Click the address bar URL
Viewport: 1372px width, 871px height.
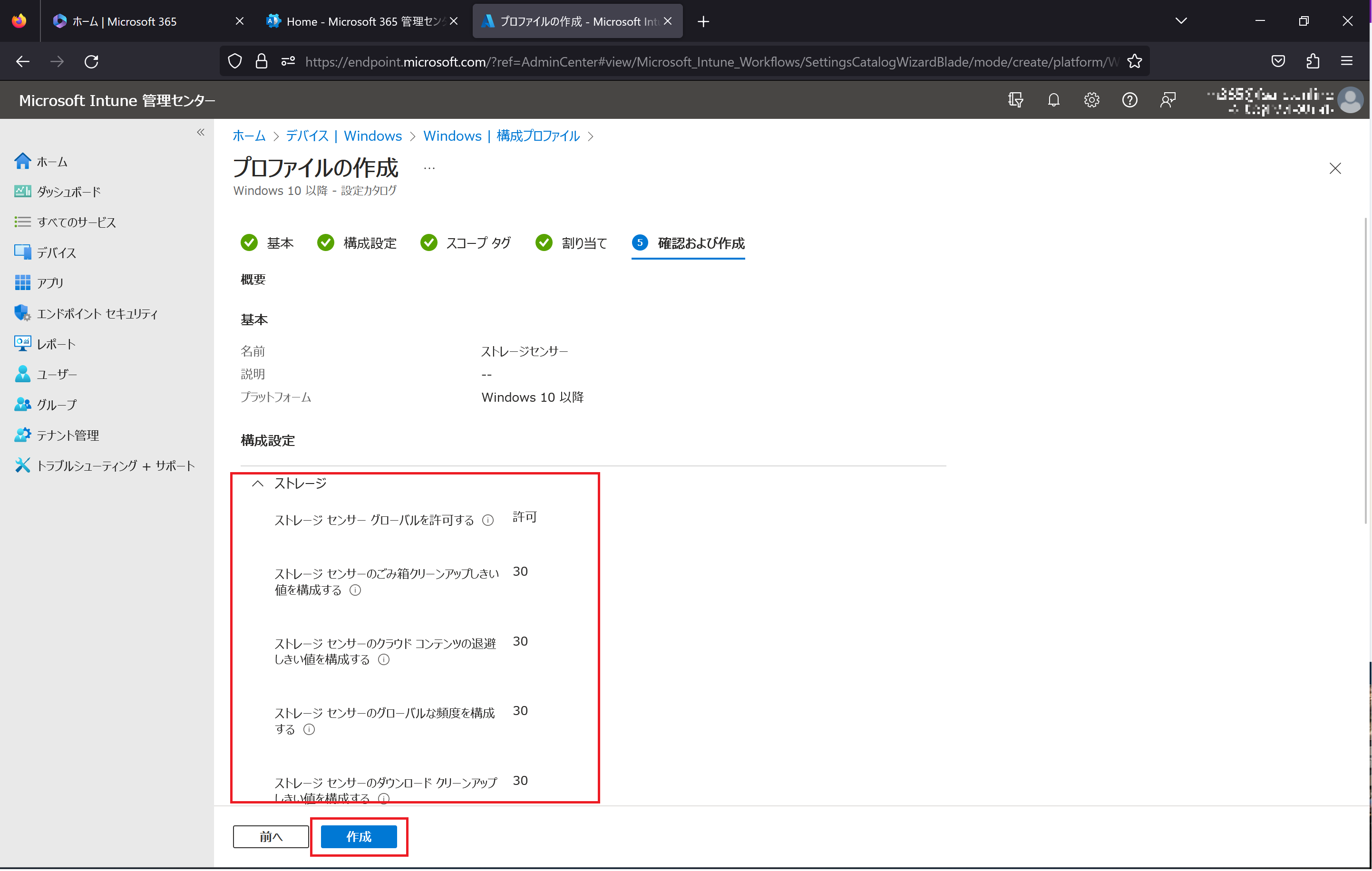[x=711, y=61]
